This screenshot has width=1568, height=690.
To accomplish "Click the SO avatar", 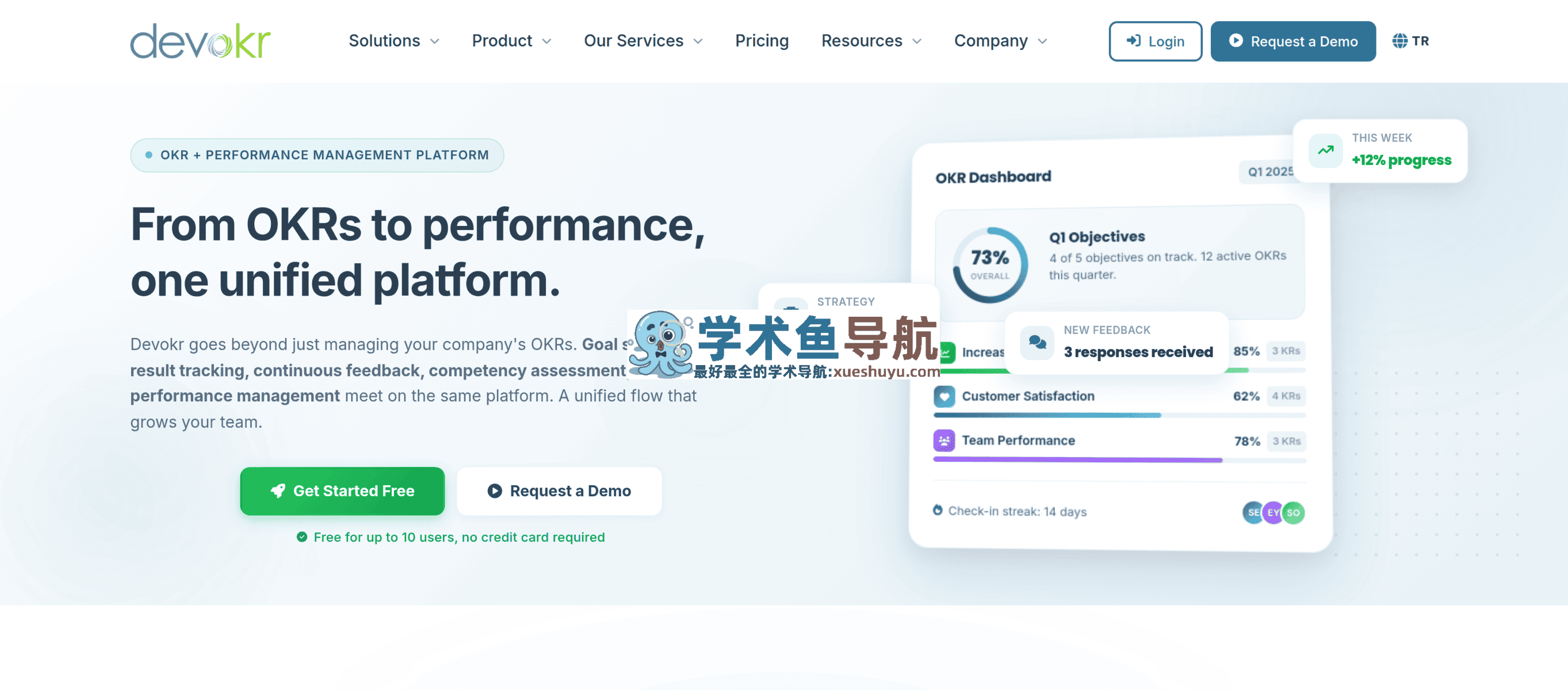I will pyautogui.click(x=1294, y=512).
